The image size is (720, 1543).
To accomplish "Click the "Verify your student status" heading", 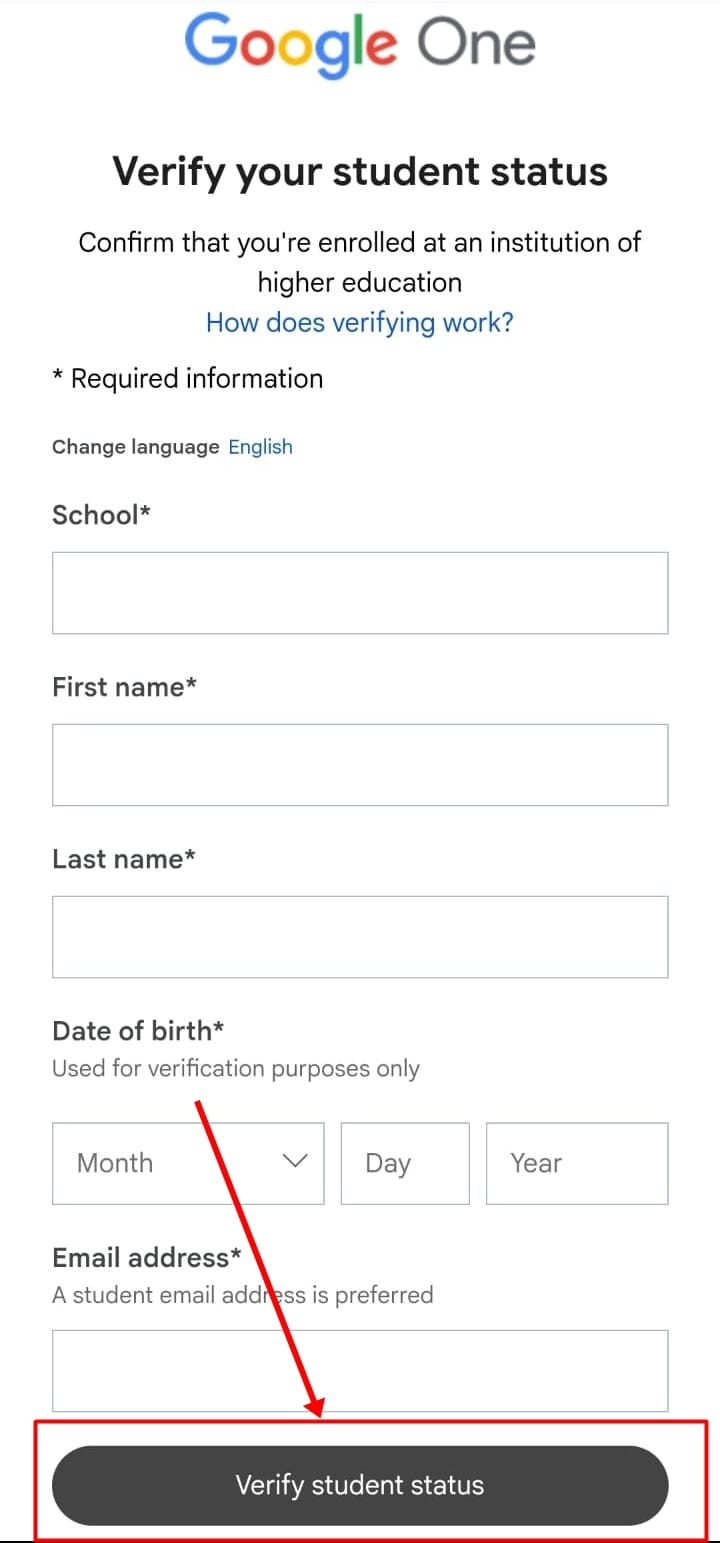I will click(x=360, y=171).
